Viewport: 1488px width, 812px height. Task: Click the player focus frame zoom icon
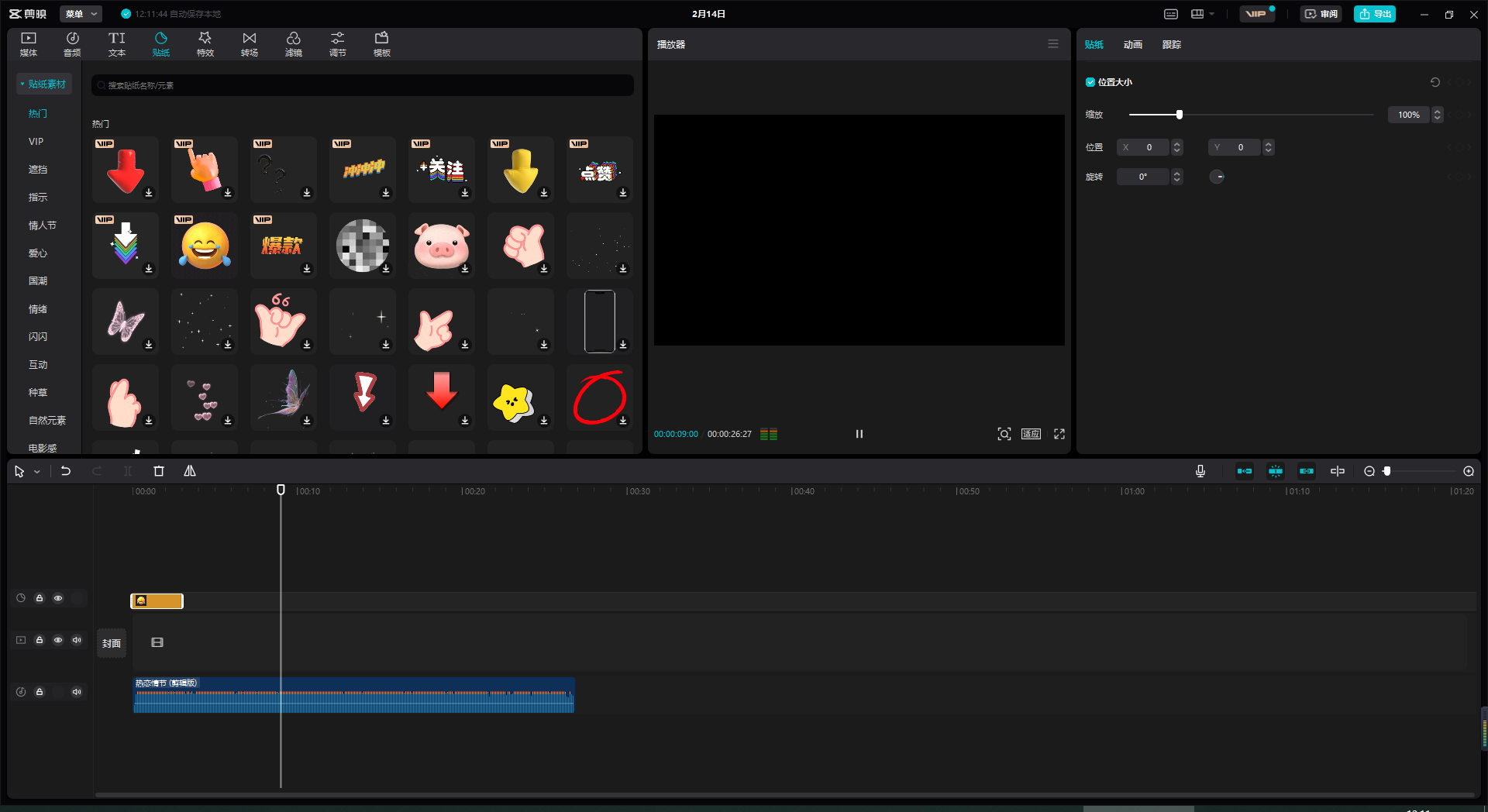click(1004, 434)
